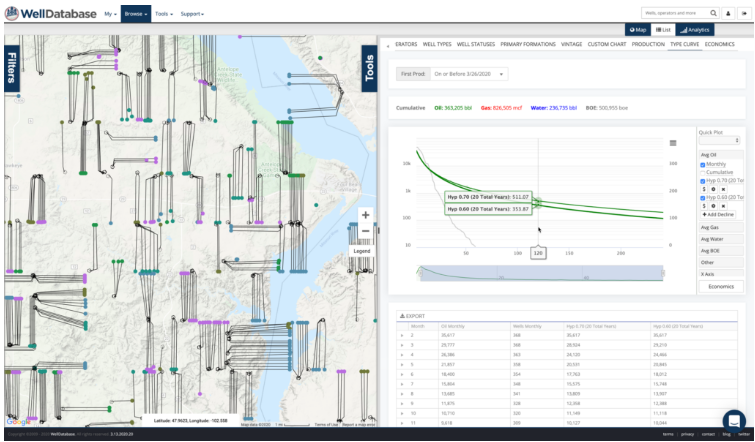
Task: Select the Type Curve tab
Action: tap(685, 44)
